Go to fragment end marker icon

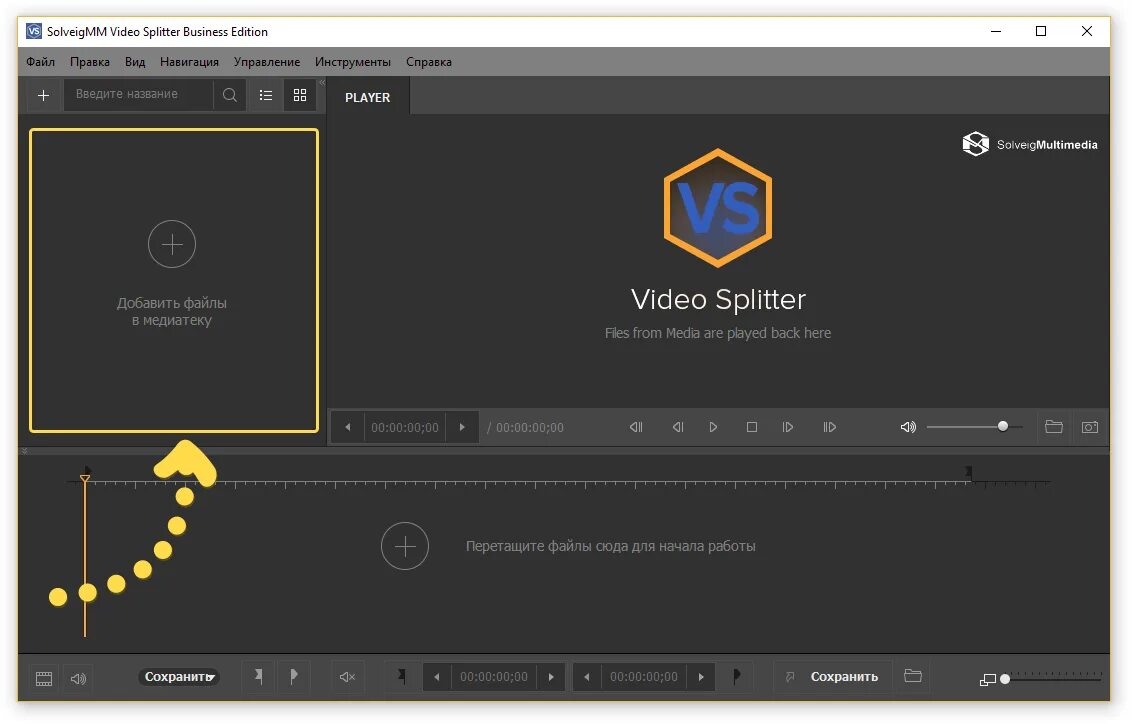736,676
